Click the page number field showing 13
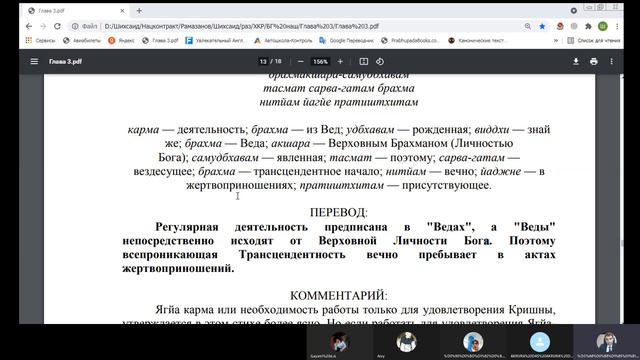The height and width of the screenshot is (360, 640). click(x=263, y=62)
